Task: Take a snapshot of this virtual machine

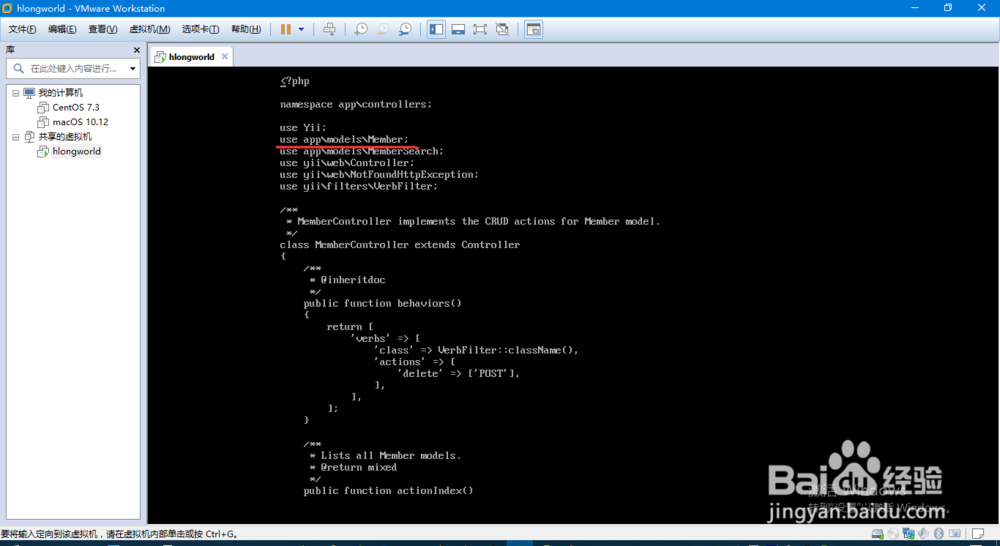Action: 361,29
